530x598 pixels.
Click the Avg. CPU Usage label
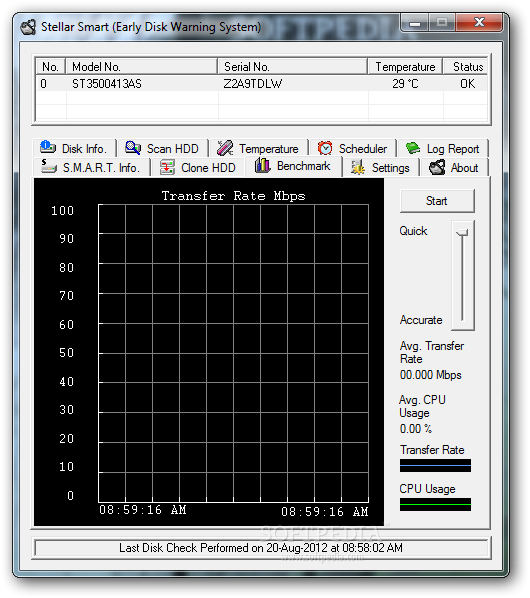coord(422,406)
